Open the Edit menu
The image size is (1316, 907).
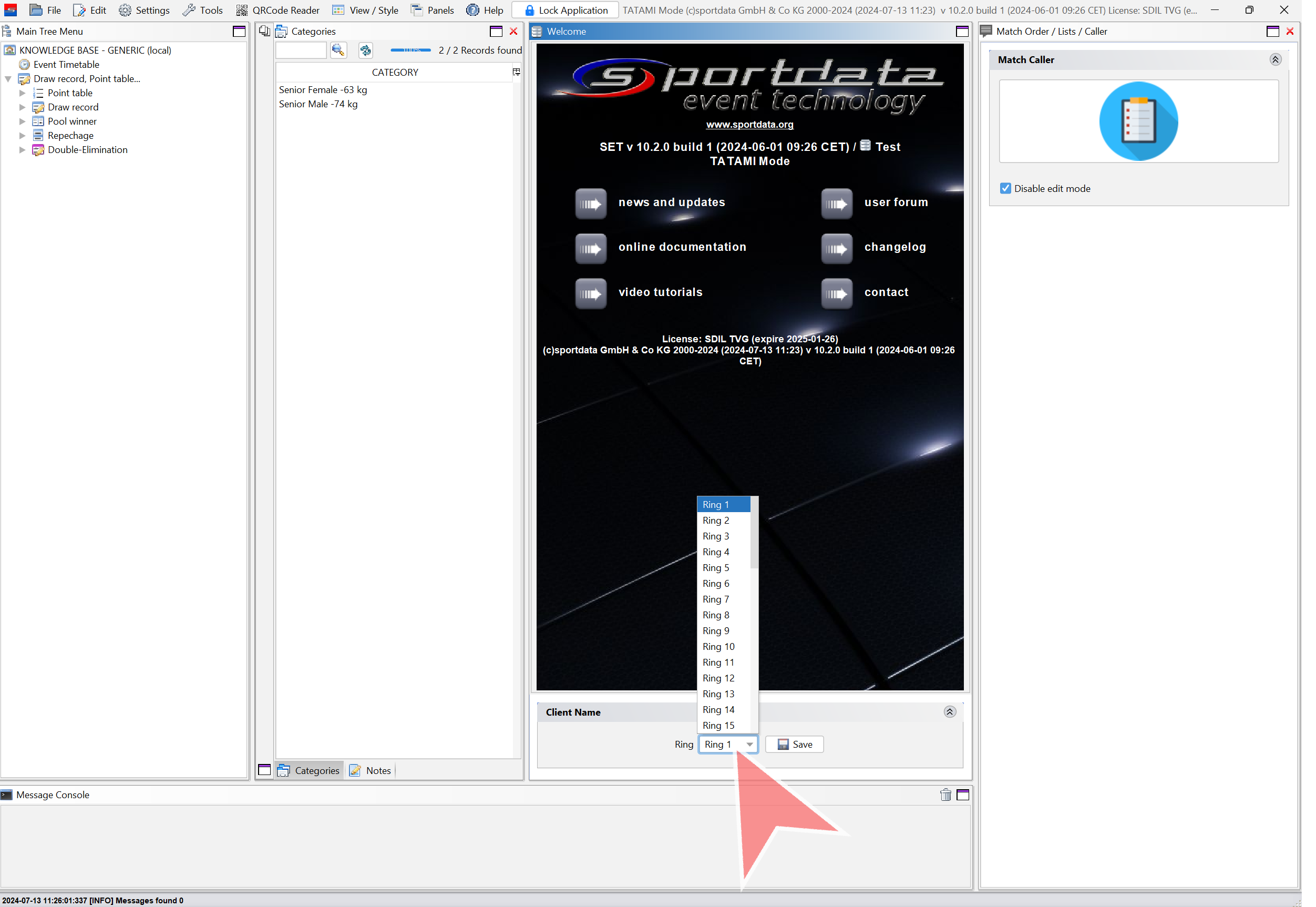tap(90, 10)
